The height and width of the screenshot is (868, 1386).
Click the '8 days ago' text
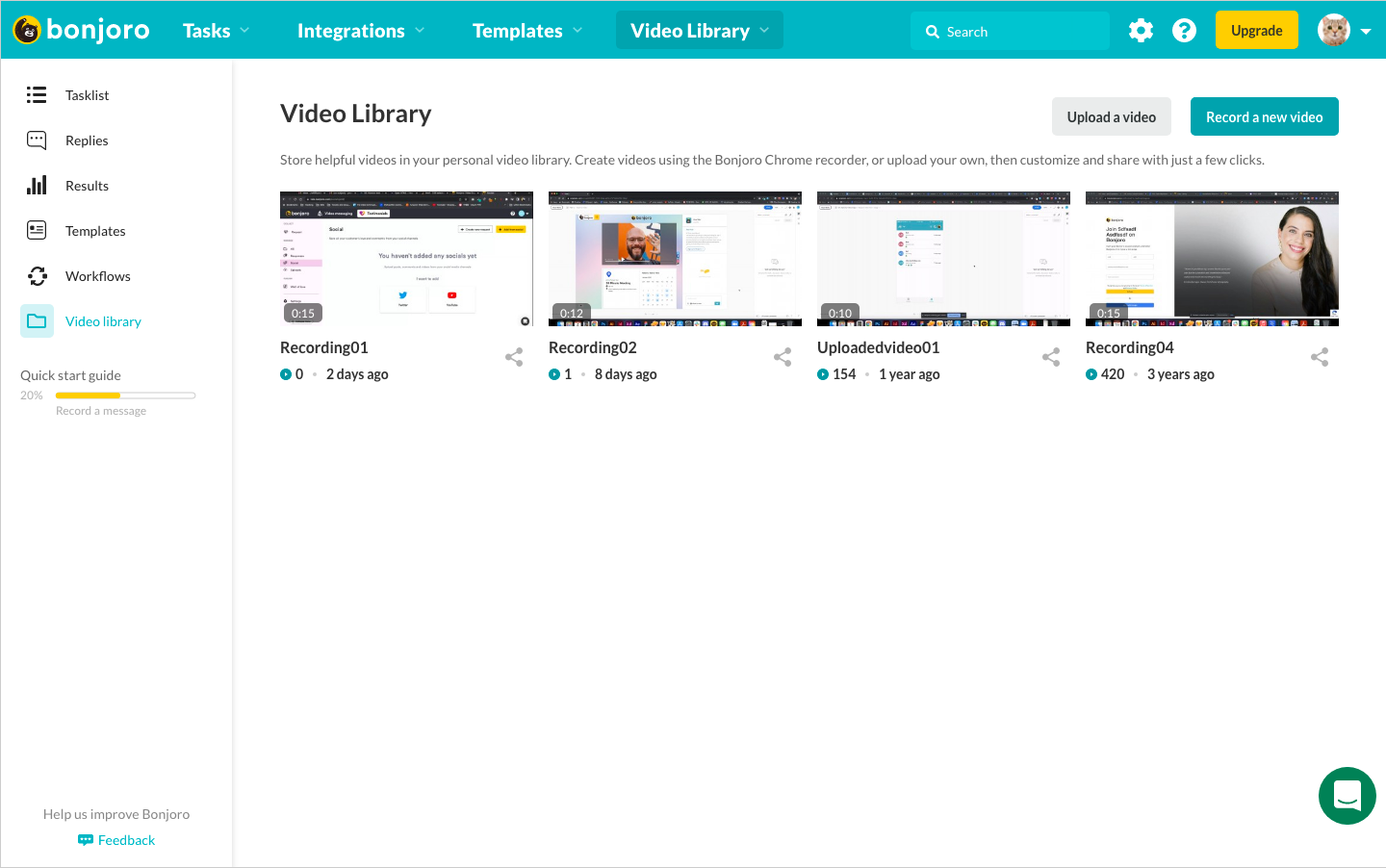[x=626, y=374]
